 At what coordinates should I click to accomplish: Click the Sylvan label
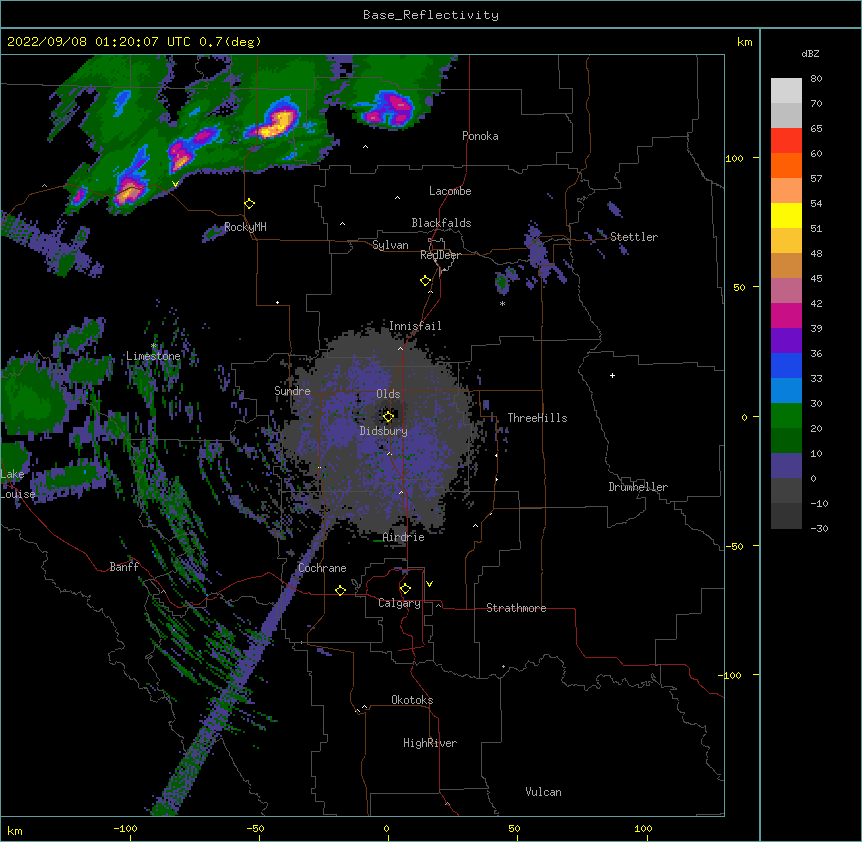pos(390,245)
